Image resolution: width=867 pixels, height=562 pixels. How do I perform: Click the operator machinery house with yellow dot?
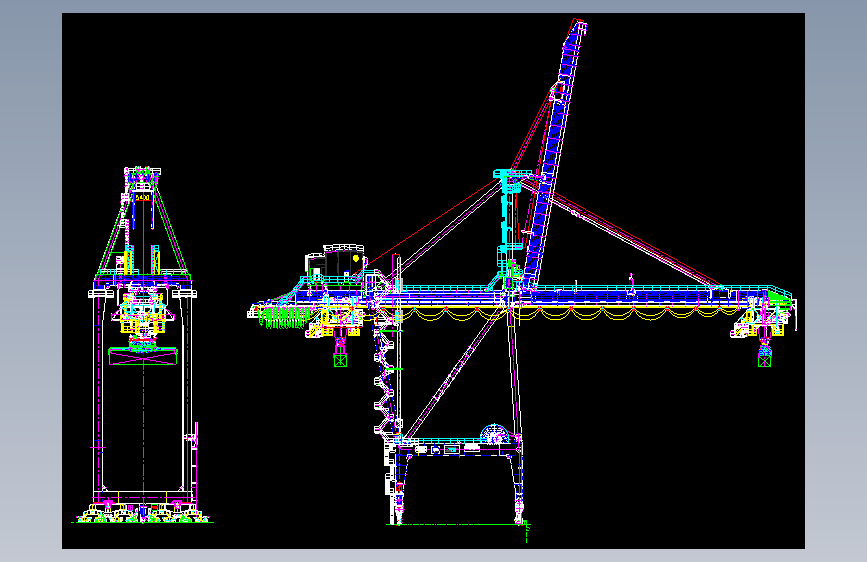click(x=337, y=261)
